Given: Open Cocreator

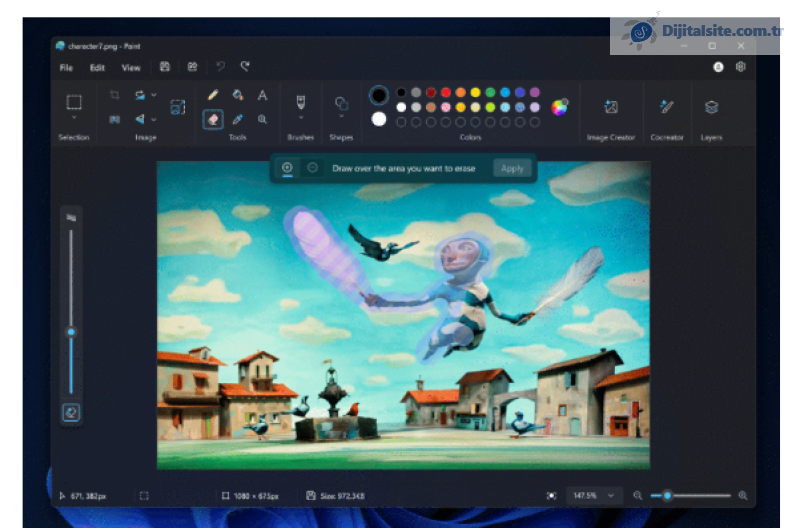Looking at the screenshot, I should point(666,107).
